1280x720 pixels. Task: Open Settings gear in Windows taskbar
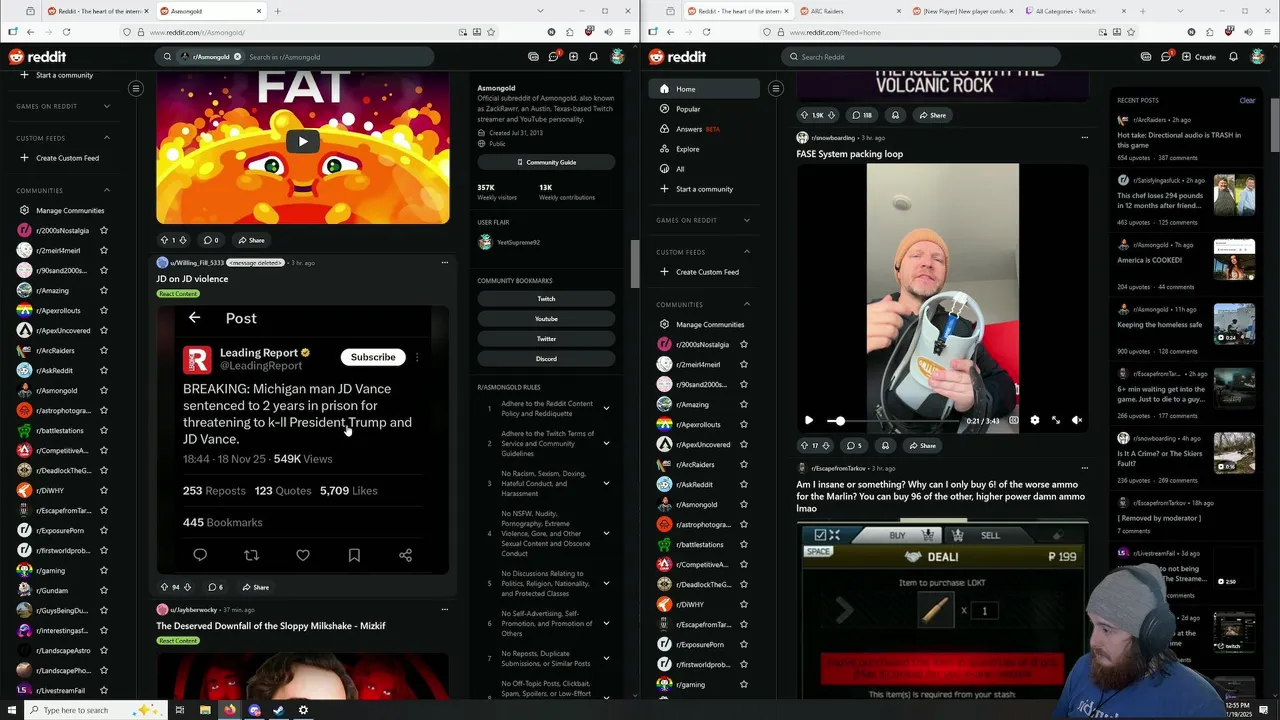tap(303, 710)
